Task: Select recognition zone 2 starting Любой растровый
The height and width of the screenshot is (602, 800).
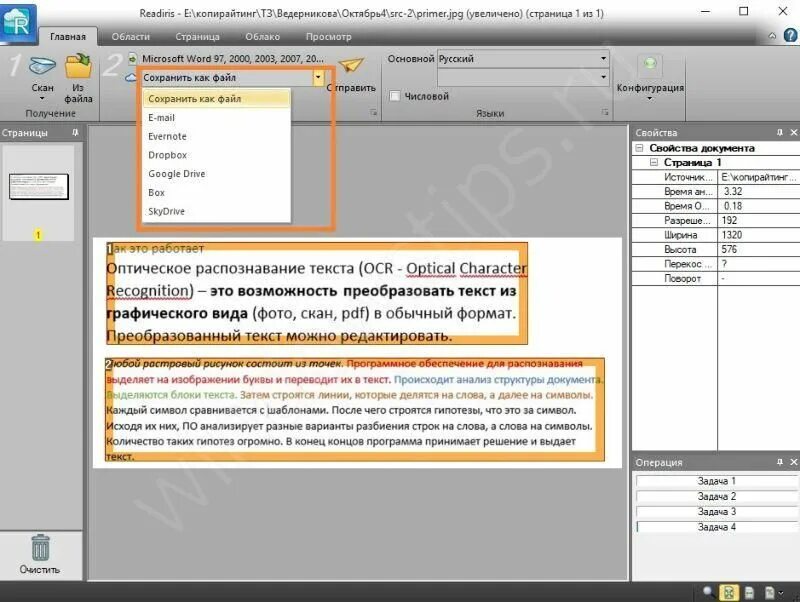Action: tap(355, 410)
